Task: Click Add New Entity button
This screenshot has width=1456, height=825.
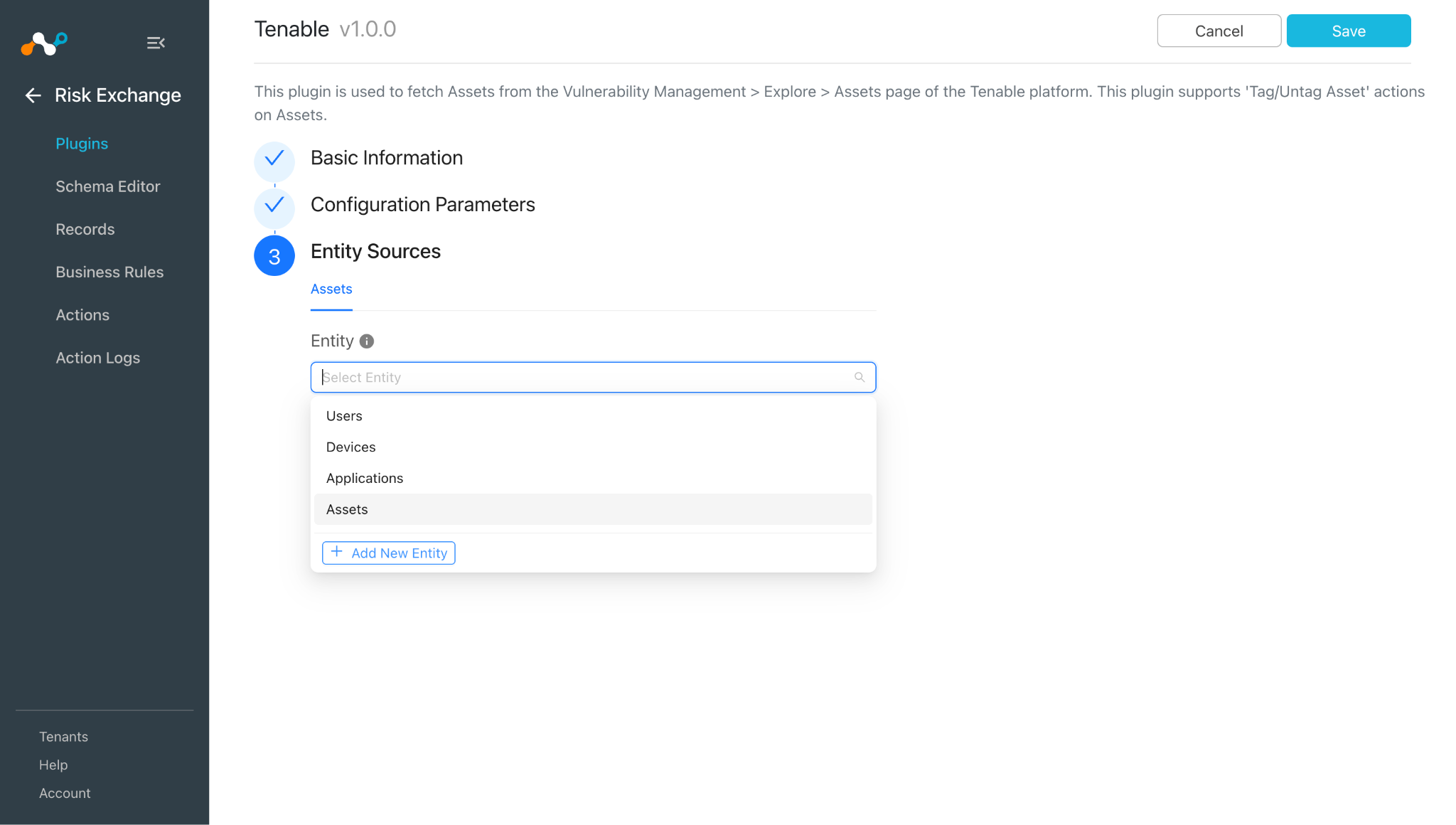Action: [x=389, y=553]
